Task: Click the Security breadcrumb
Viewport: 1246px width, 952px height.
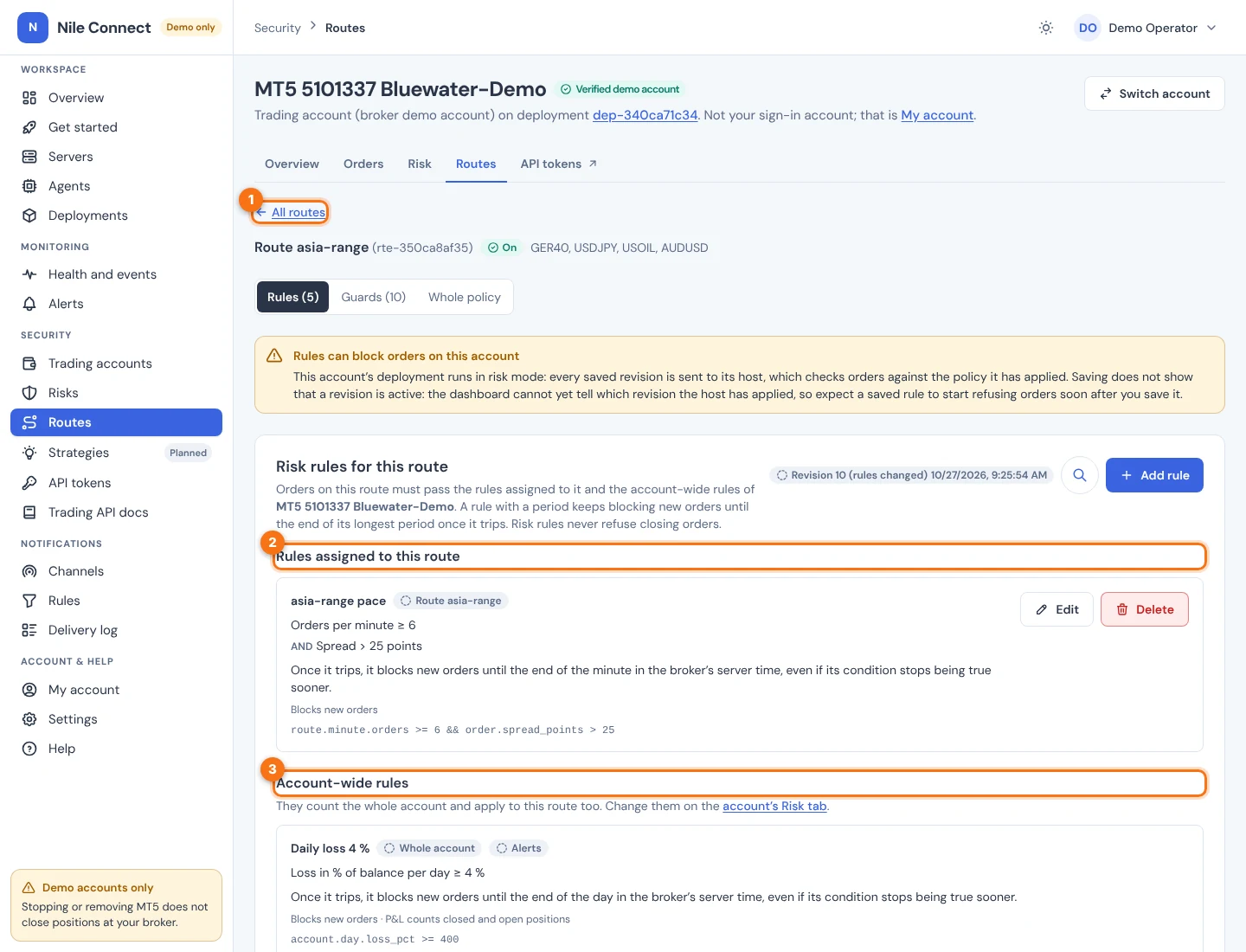Action: [277, 28]
